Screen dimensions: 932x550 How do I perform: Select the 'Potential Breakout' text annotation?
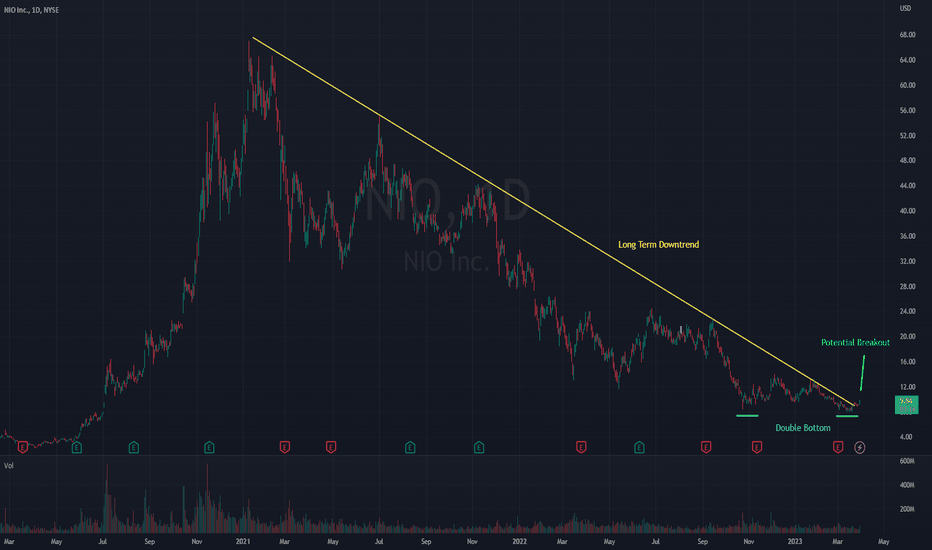[x=855, y=342]
